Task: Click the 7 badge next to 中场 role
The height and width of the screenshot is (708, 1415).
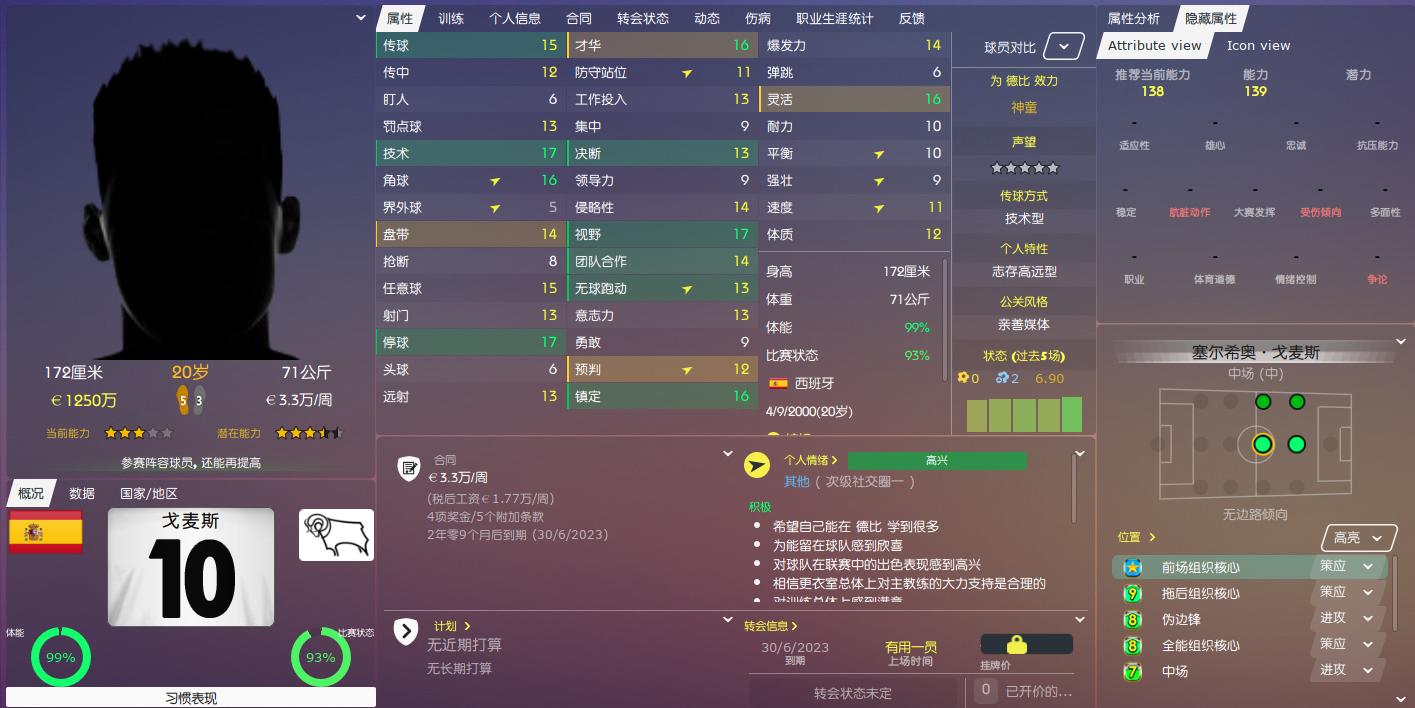Action: pos(1131,670)
